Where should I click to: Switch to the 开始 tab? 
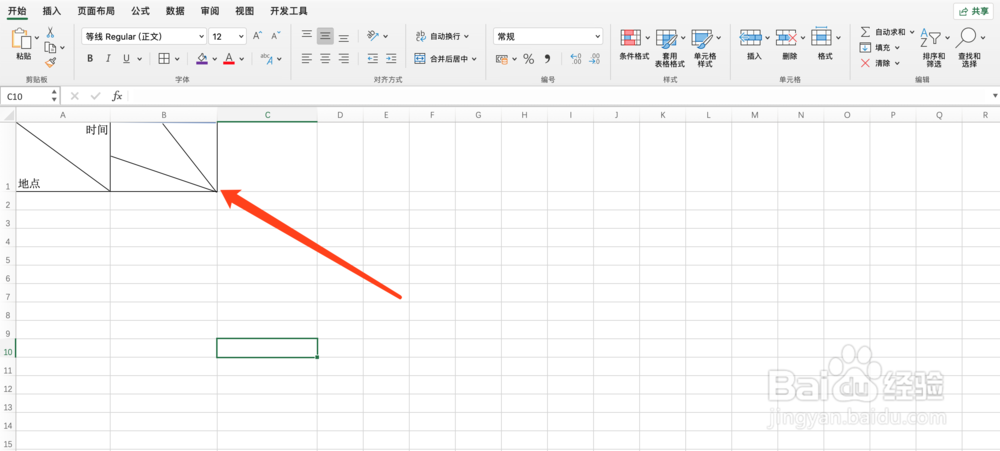pyautogui.click(x=17, y=11)
